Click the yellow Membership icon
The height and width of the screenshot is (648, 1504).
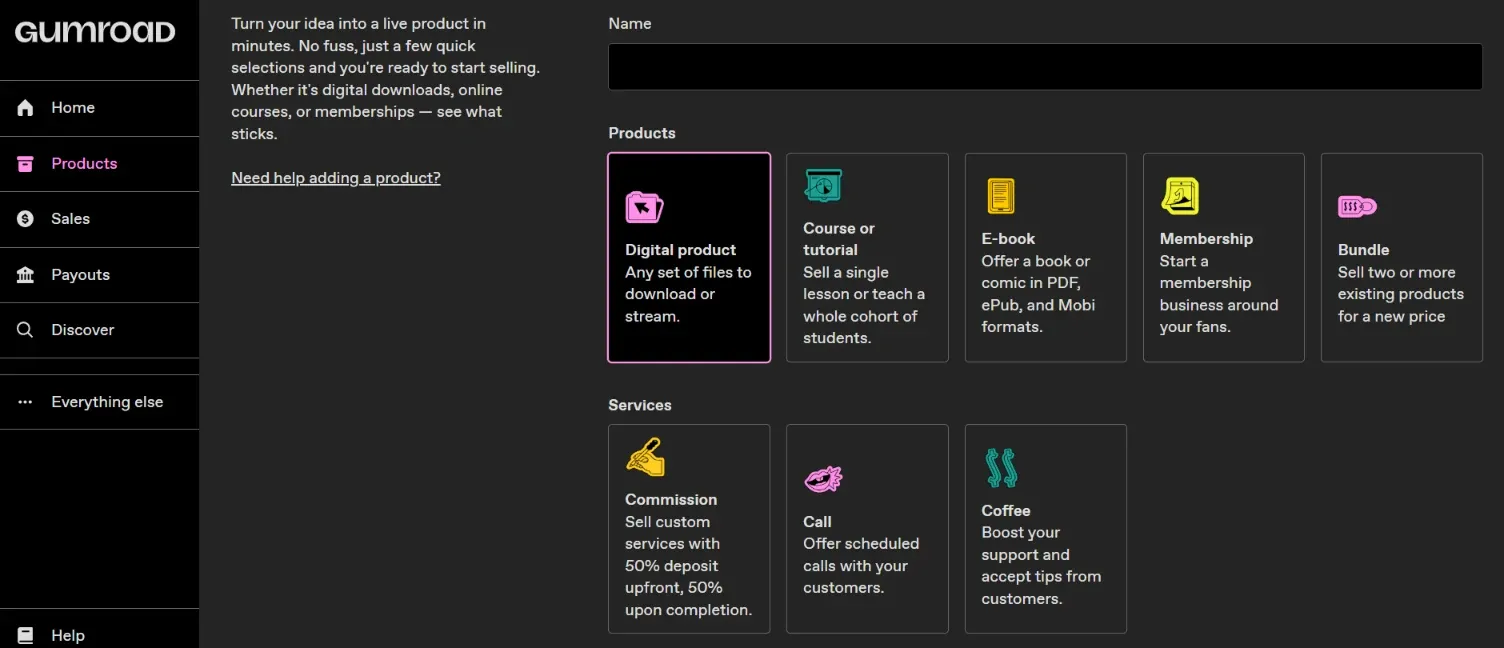(1180, 196)
